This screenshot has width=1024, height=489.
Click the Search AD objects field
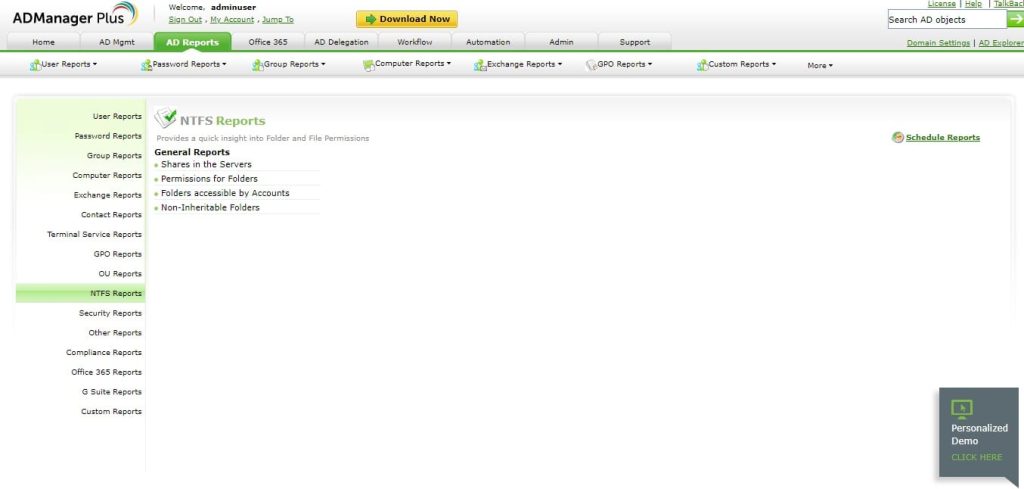(946, 20)
